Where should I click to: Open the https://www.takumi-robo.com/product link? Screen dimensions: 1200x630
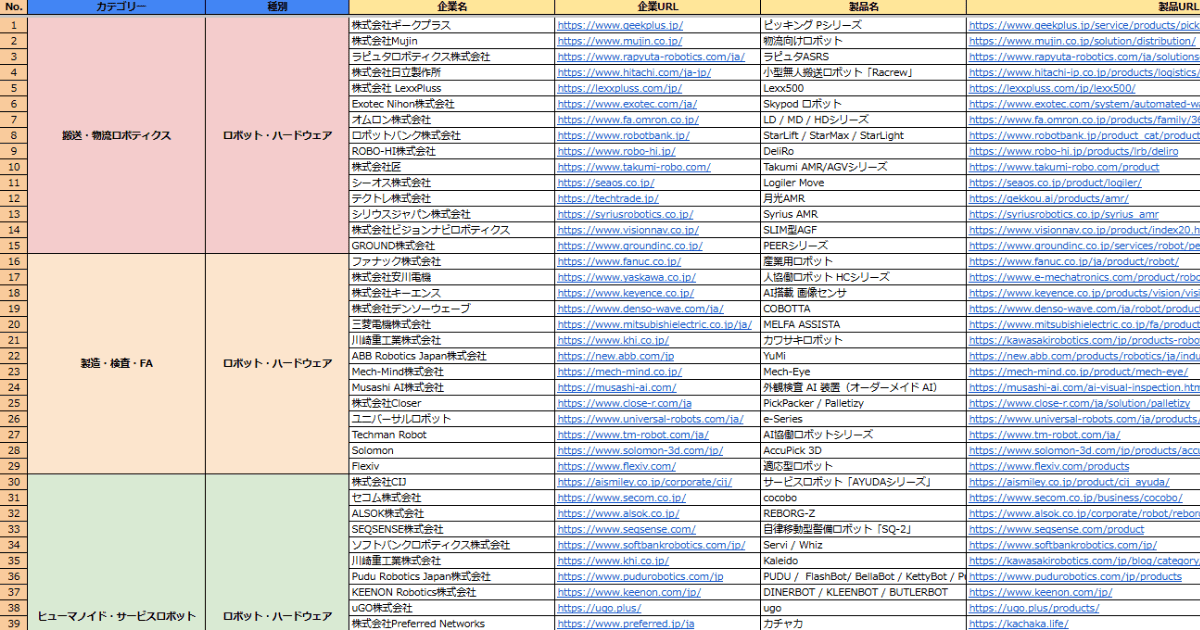(x=1064, y=167)
